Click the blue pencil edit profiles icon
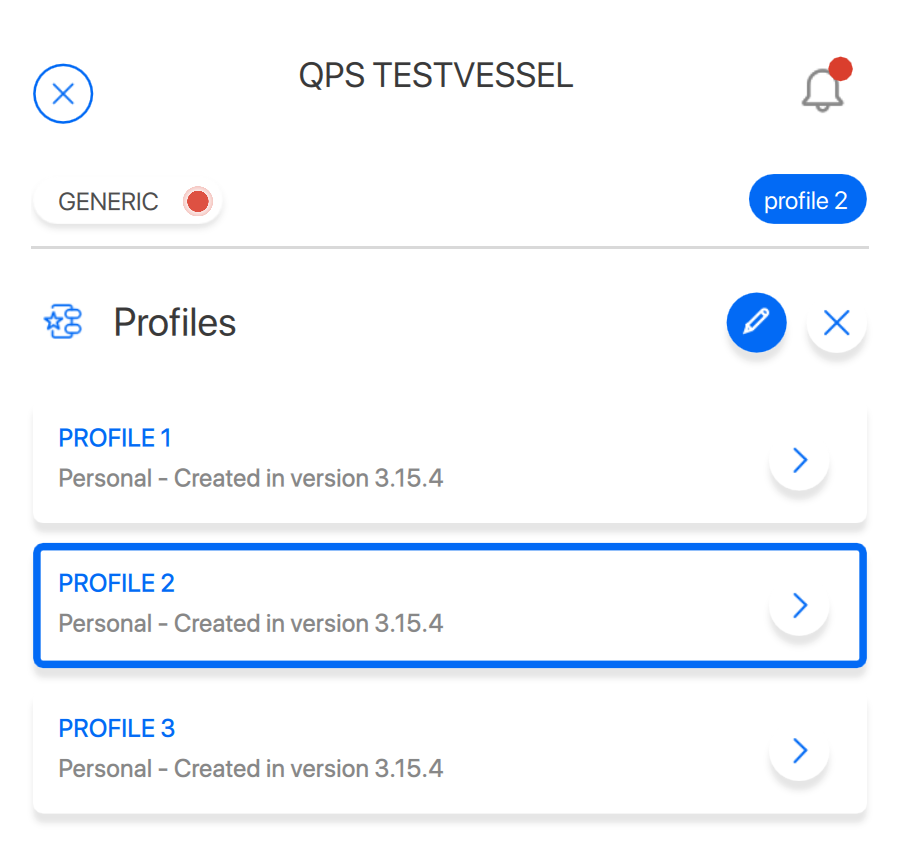This screenshot has width=898, height=850. [x=757, y=322]
